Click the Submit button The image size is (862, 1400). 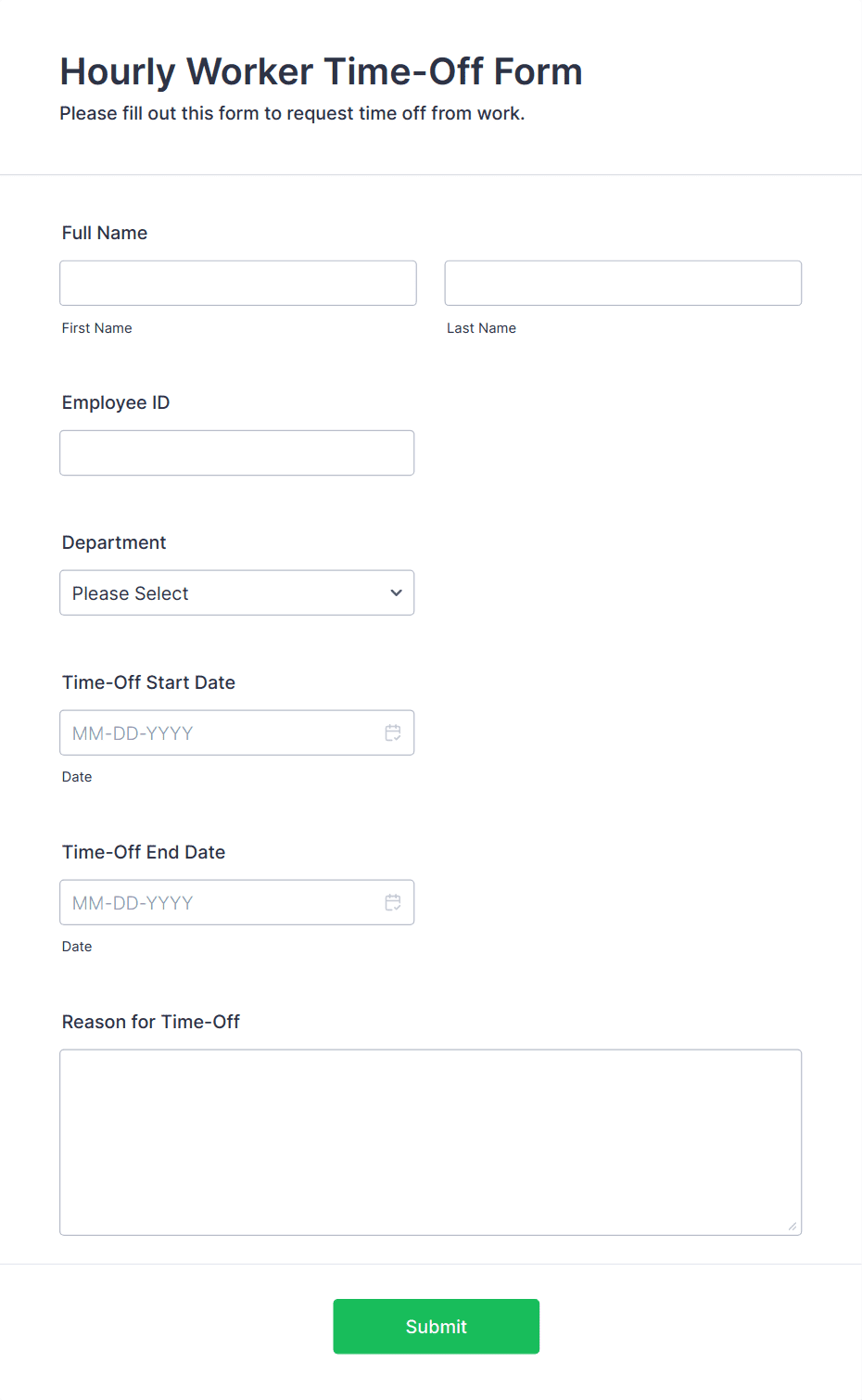point(436,1326)
